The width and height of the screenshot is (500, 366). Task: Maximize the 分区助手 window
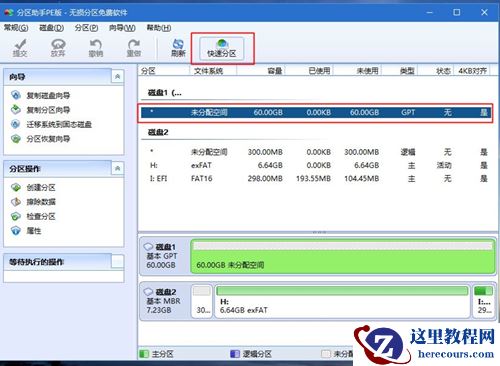tap(457, 13)
